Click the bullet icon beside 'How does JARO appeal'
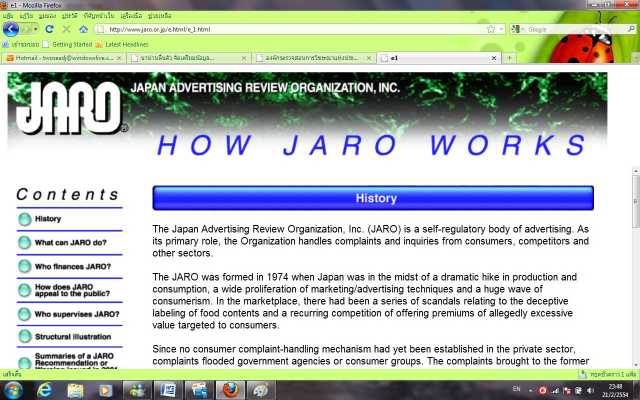The width and height of the screenshot is (640, 400). (x=24, y=290)
